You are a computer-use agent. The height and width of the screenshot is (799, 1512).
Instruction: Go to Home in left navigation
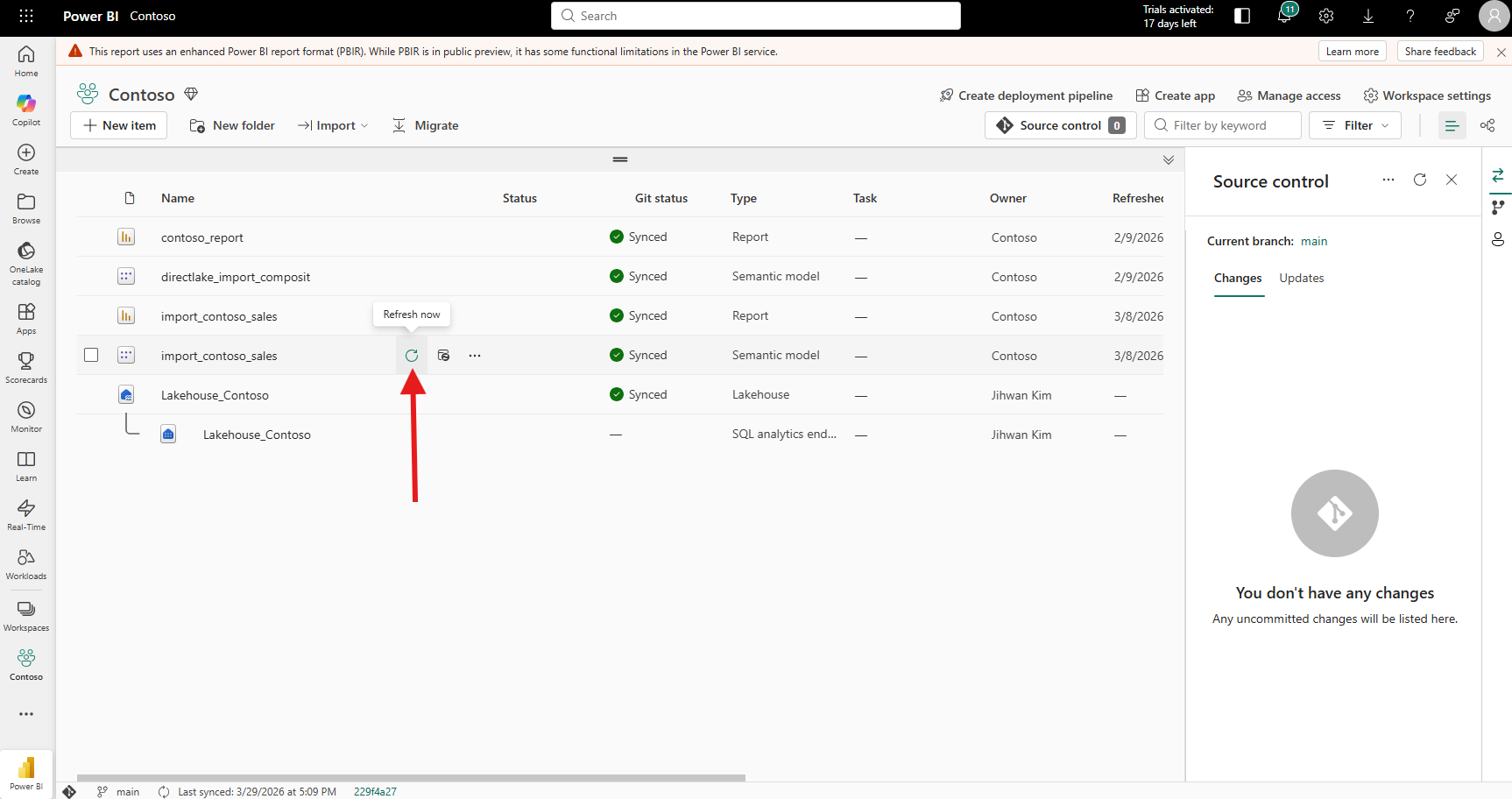pos(26,60)
